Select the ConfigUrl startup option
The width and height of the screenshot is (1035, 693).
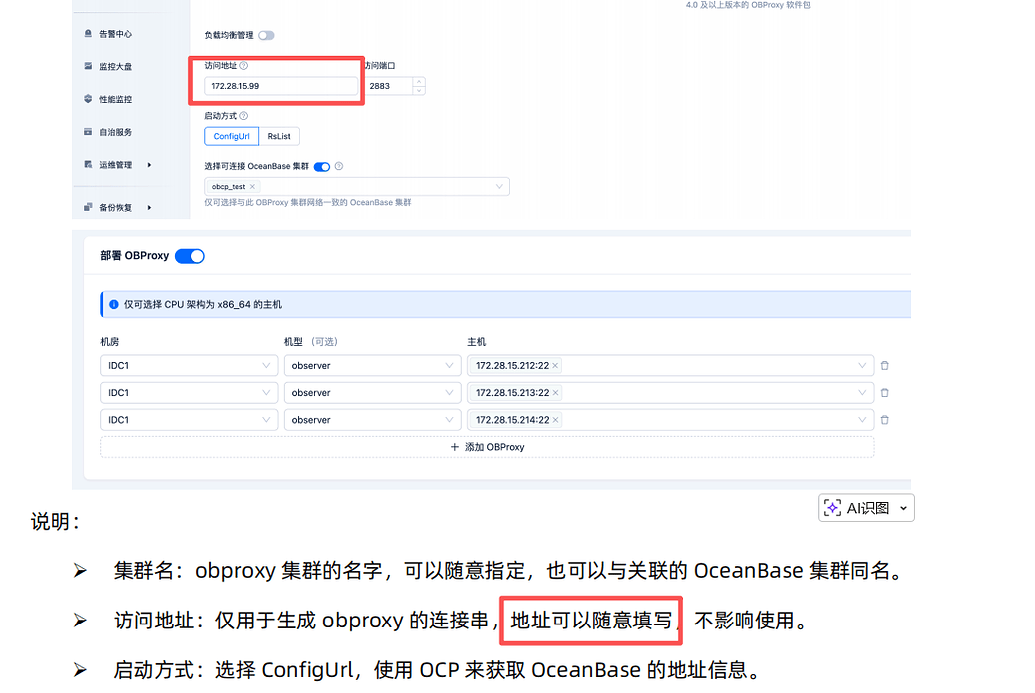[231, 136]
